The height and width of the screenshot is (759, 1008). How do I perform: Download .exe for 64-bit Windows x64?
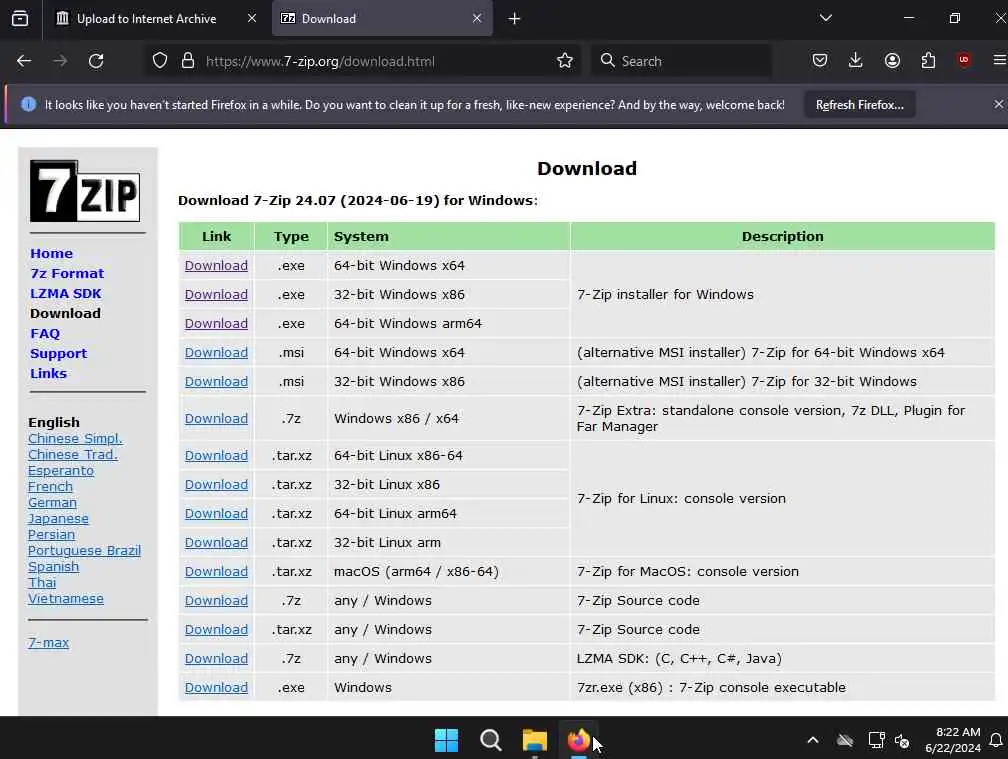tap(216, 265)
